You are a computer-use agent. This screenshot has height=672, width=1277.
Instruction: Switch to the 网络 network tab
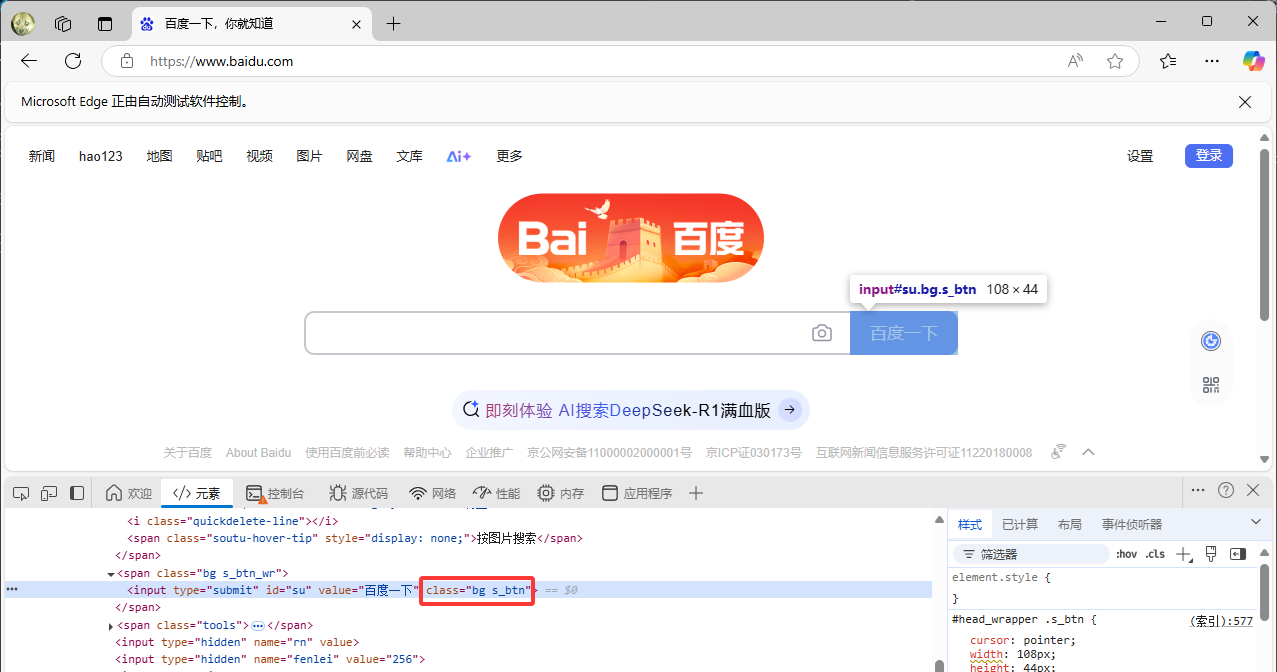[433, 493]
